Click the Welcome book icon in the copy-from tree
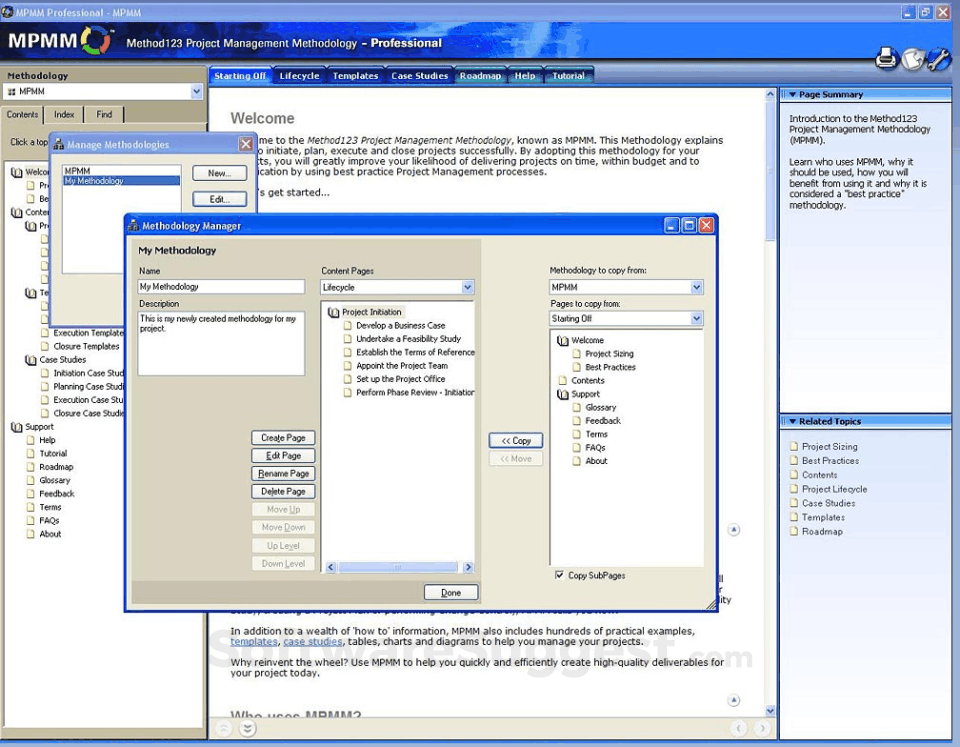The image size is (960, 747). tap(562, 340)
